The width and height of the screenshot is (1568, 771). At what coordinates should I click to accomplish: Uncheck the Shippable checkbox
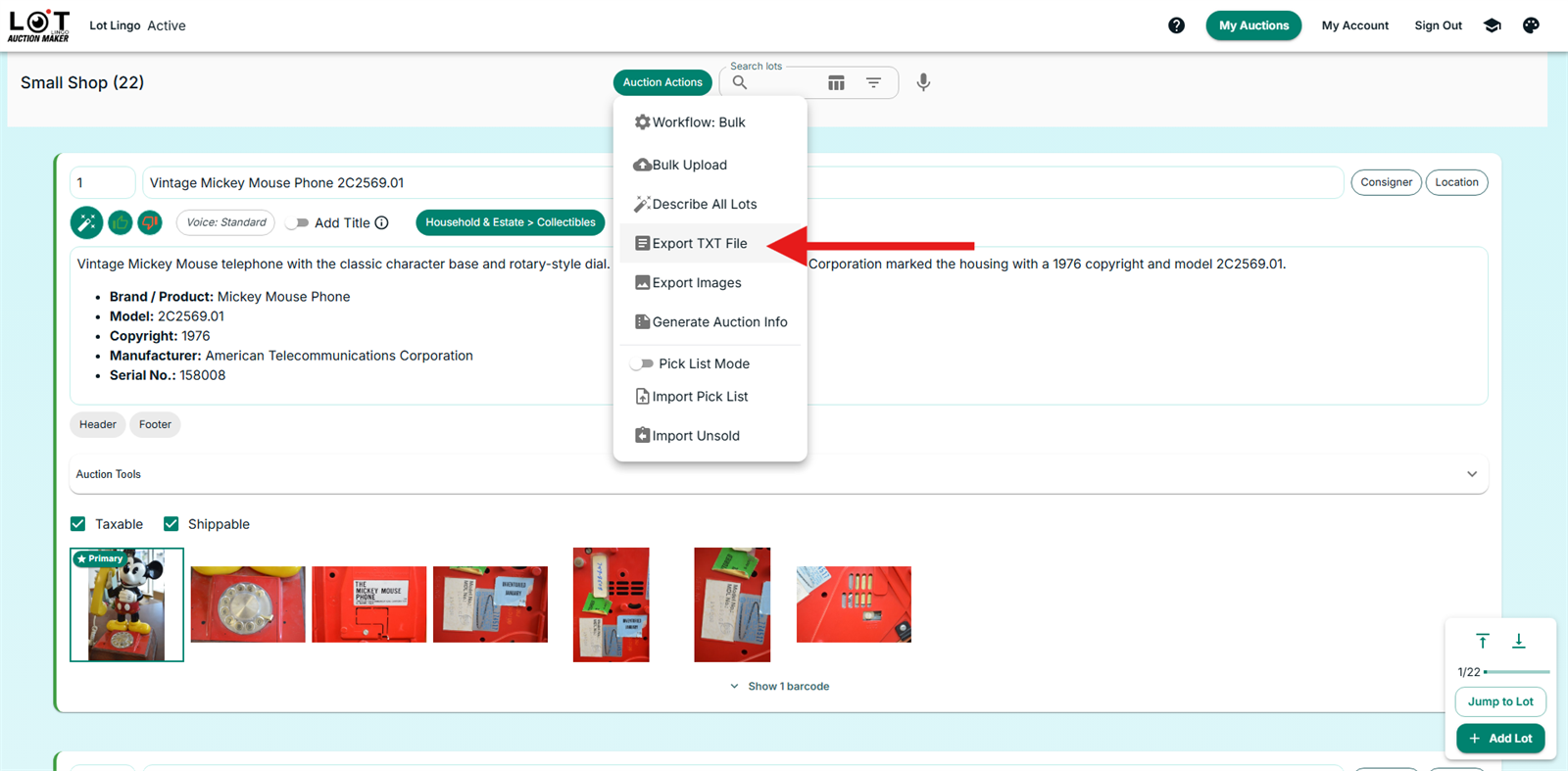click(x=171, y=524)
